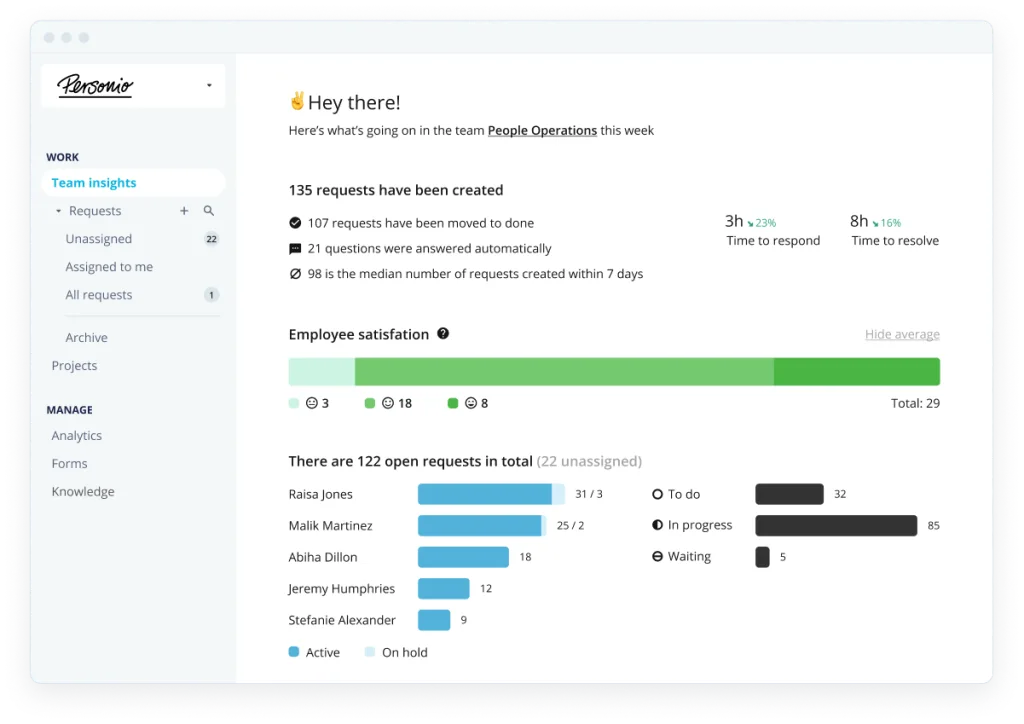The height and width of the screenshot is (724, 1024).
Task: Open the Archive section
Action: (86, 338)
